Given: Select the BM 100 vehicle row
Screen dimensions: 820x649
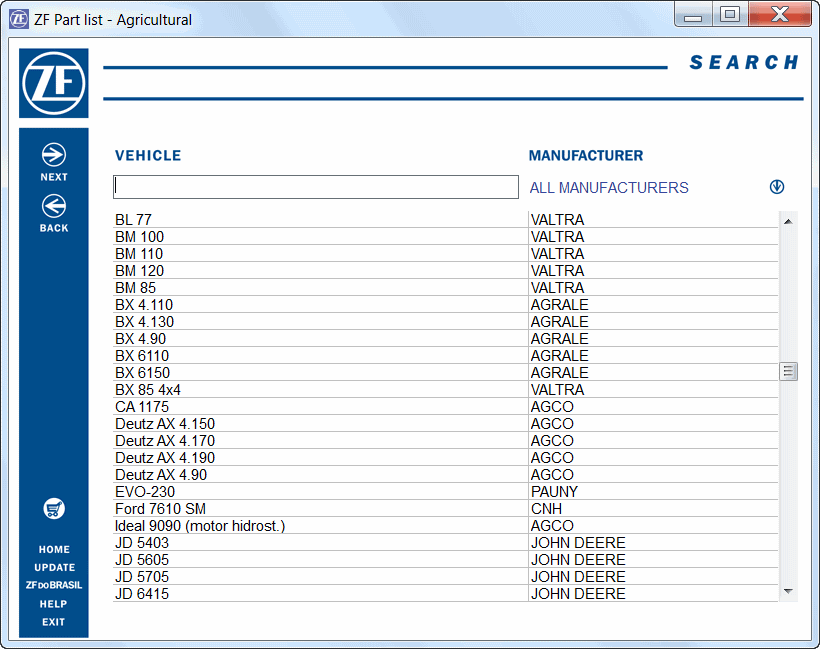Looking at the screenshot, I should (x=140, y=237).
